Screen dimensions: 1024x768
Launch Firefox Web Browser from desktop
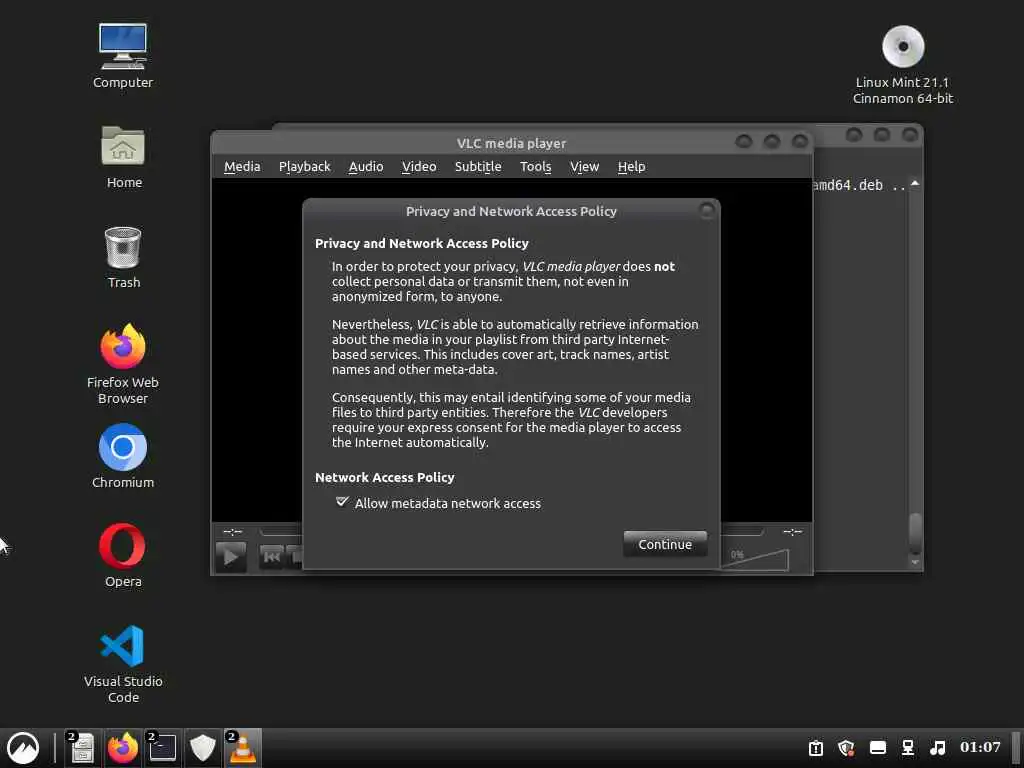pos(123,364)
